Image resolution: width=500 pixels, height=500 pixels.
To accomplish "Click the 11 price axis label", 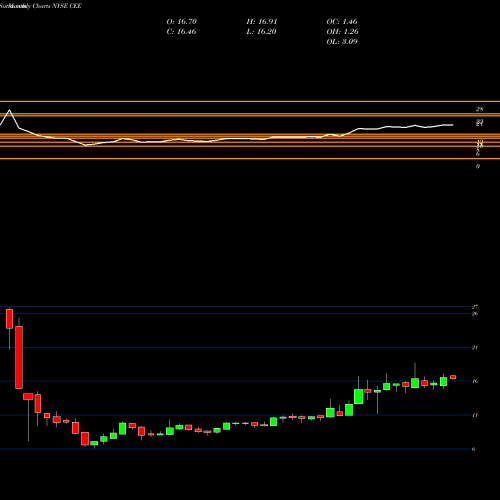I will [475, 415].
